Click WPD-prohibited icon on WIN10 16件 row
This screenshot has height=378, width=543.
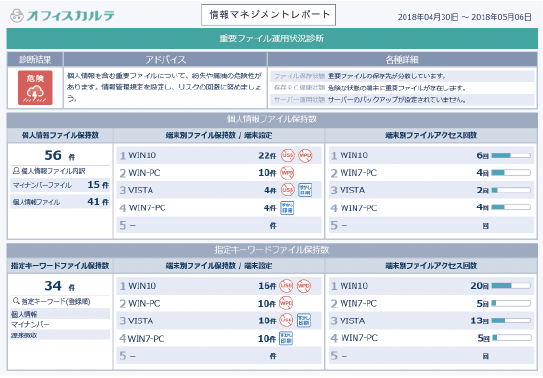[304, 286]
